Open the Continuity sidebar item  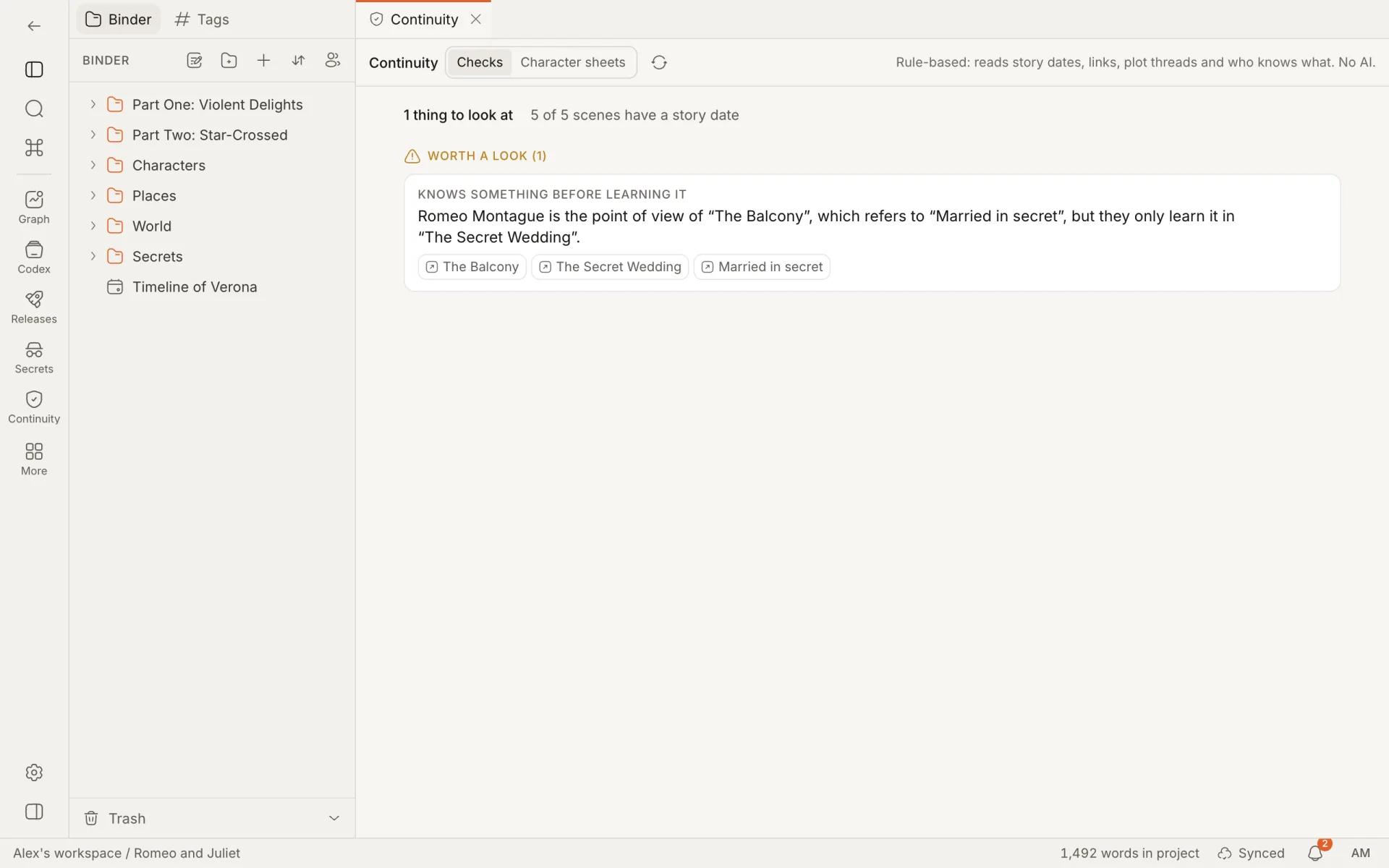[34, 407]
